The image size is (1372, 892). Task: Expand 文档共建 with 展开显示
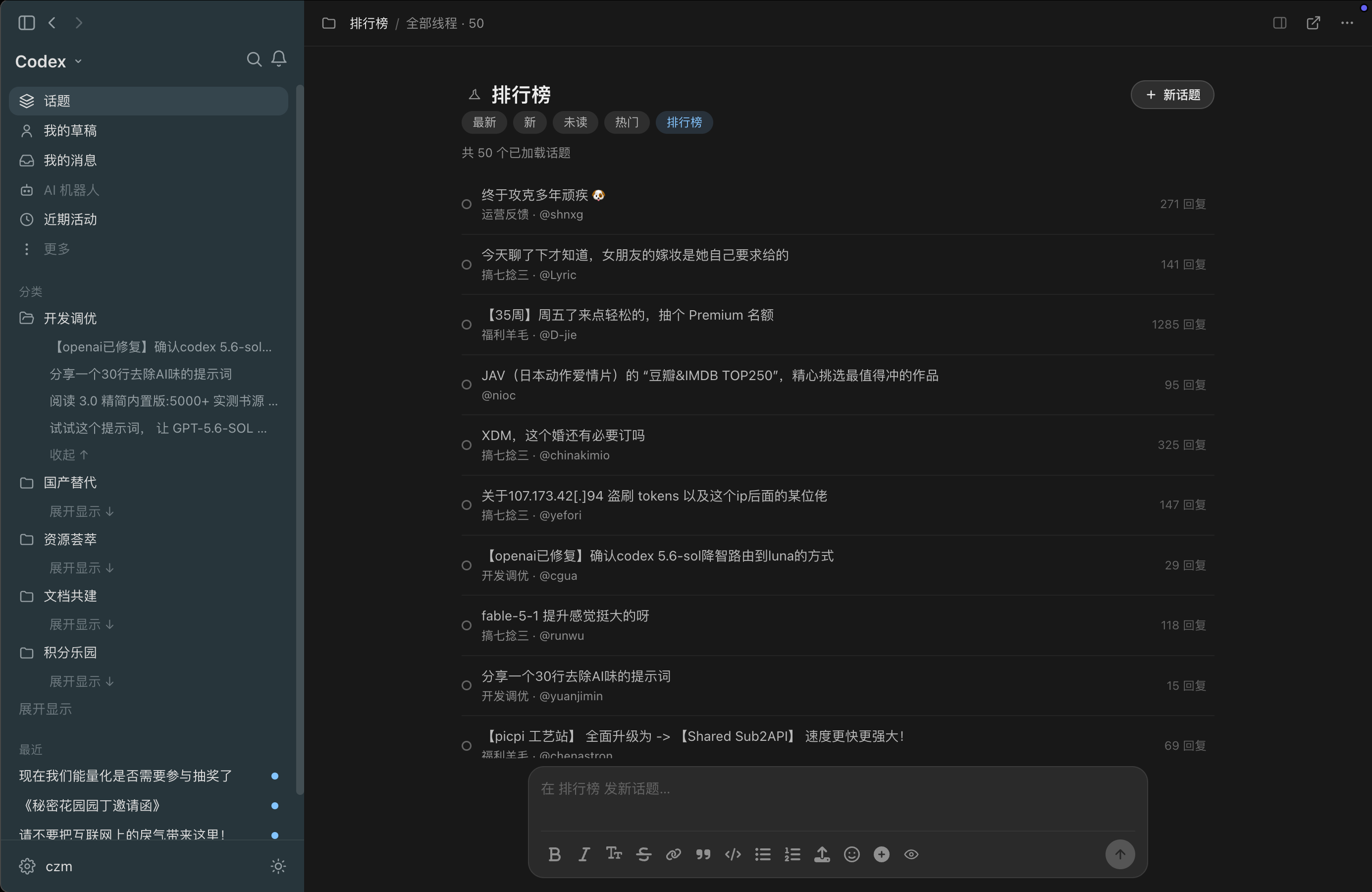82,624
